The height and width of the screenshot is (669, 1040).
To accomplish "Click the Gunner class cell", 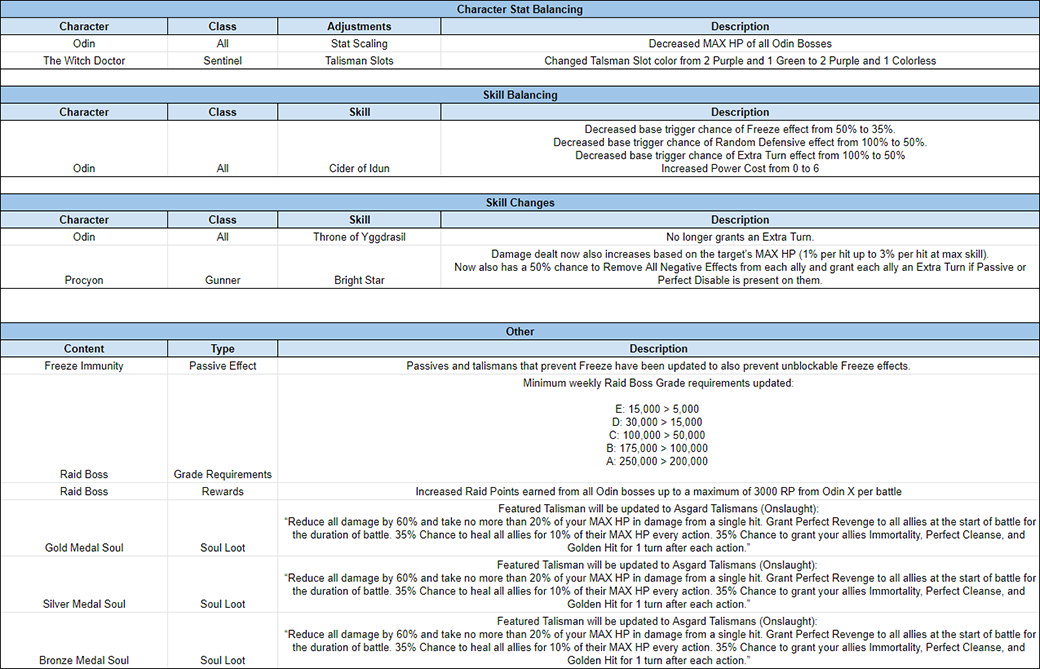I will [x=223, y=281].
